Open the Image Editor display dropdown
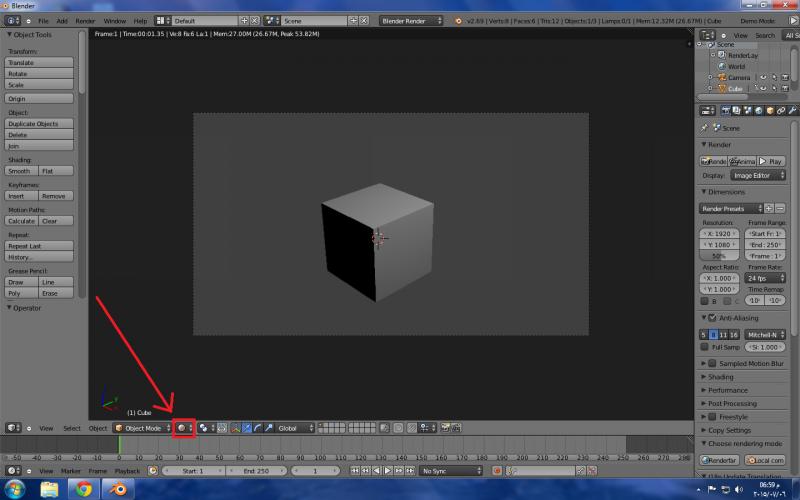Viewport: 800px width, 500px height. pyautogui.click(x=758, y=176)
